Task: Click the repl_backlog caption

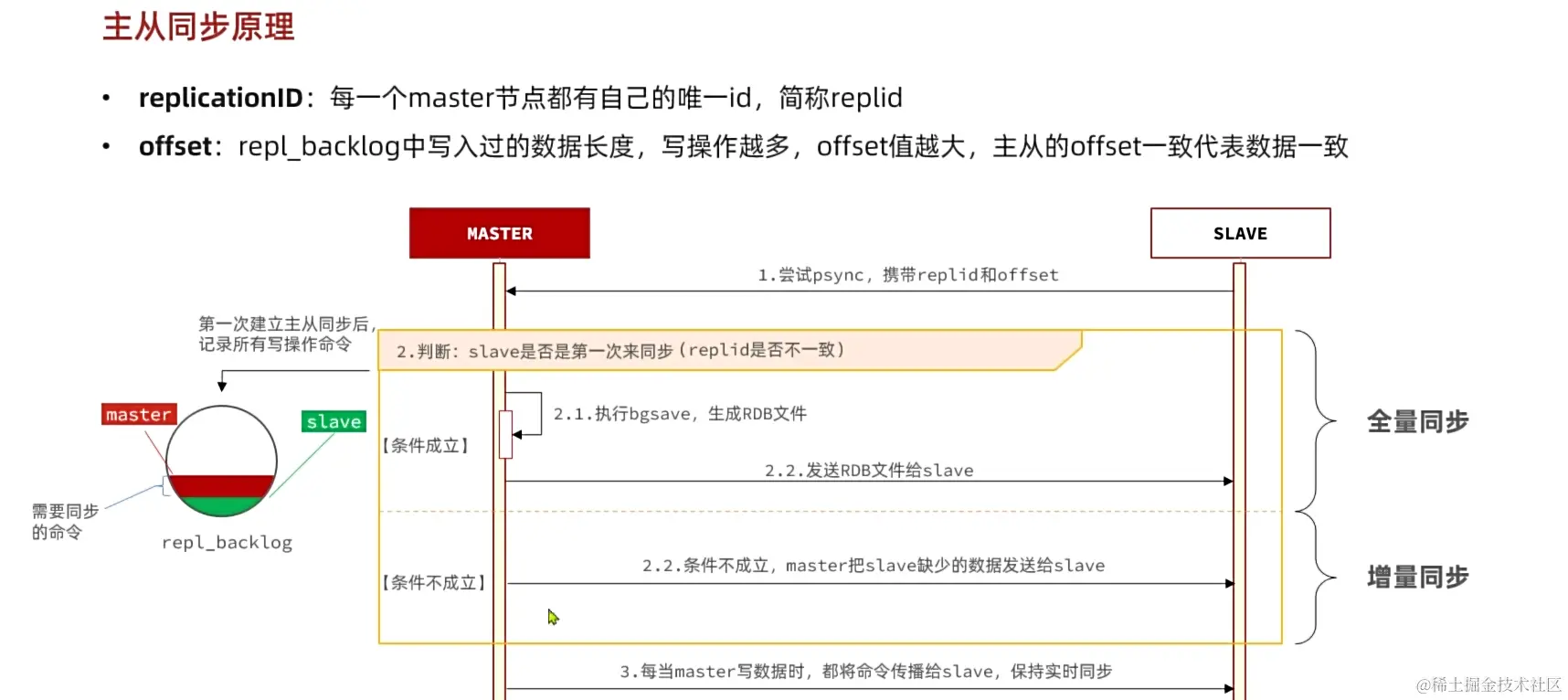Action: coord(227,543)
